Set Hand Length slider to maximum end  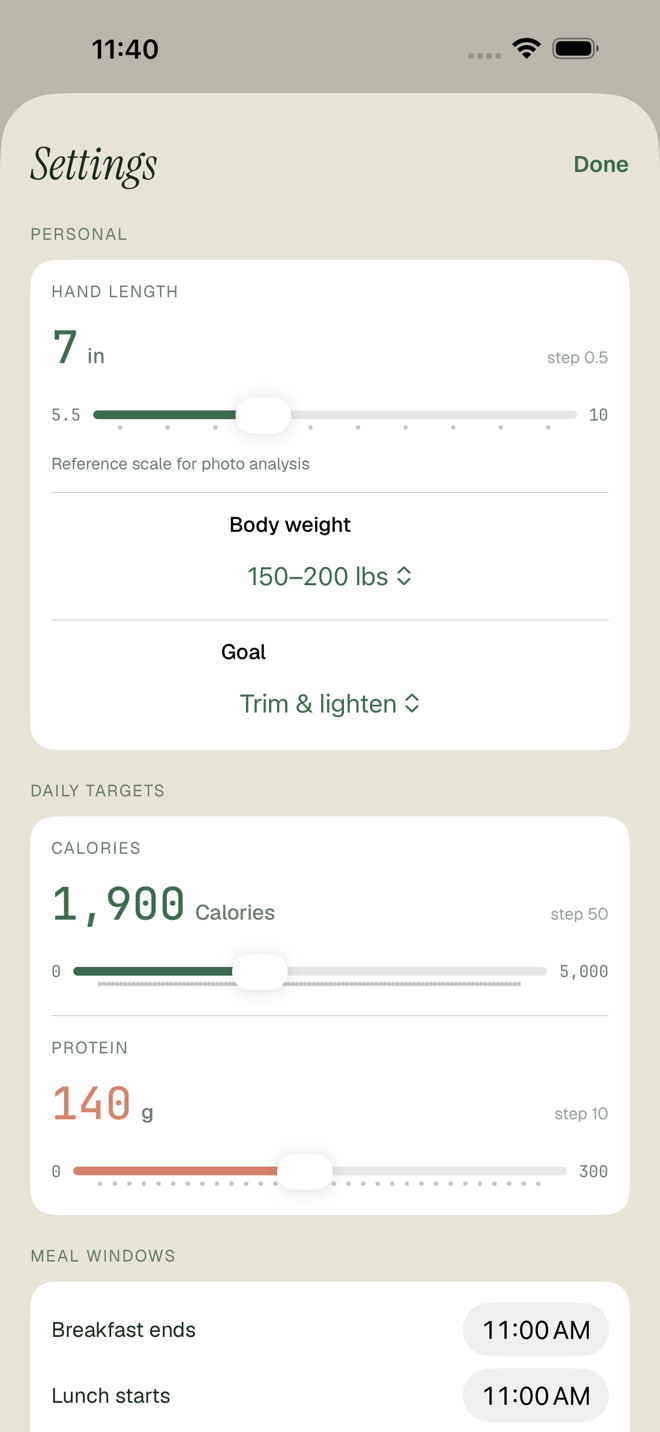pos(574,415)
